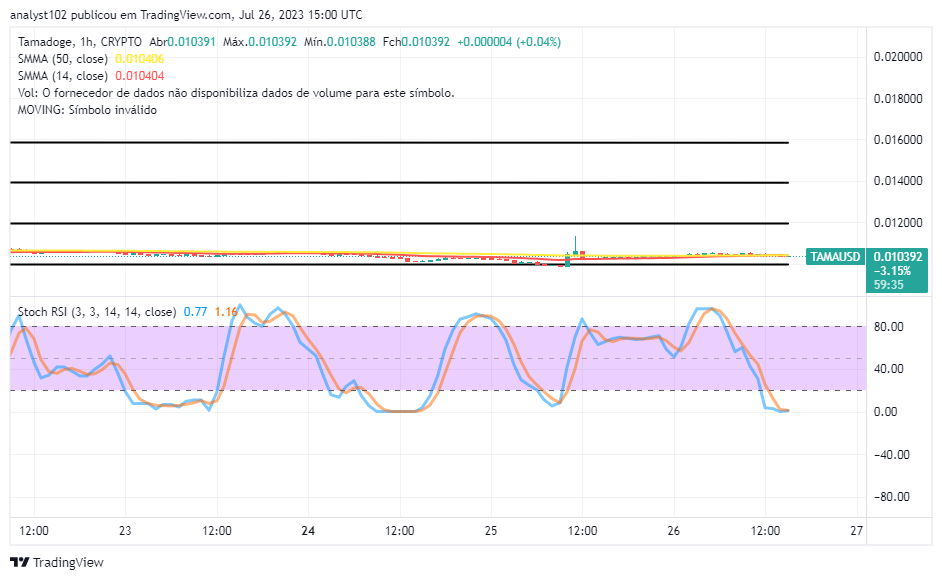Image resolution: width=942 pixels, height=580 pixels.
Task: Click the -40.00 Stoch RSI axis label
Action: 892,454
